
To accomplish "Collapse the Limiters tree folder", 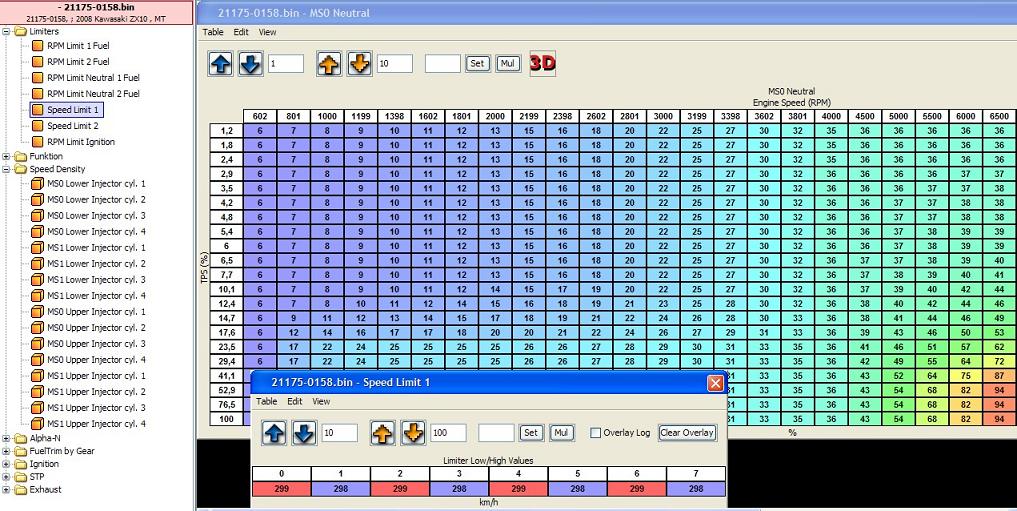I will [8, 32].
